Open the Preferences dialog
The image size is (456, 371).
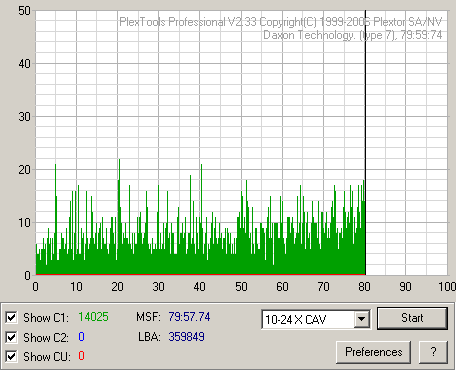pyautogui.click(x=373, y=352)
